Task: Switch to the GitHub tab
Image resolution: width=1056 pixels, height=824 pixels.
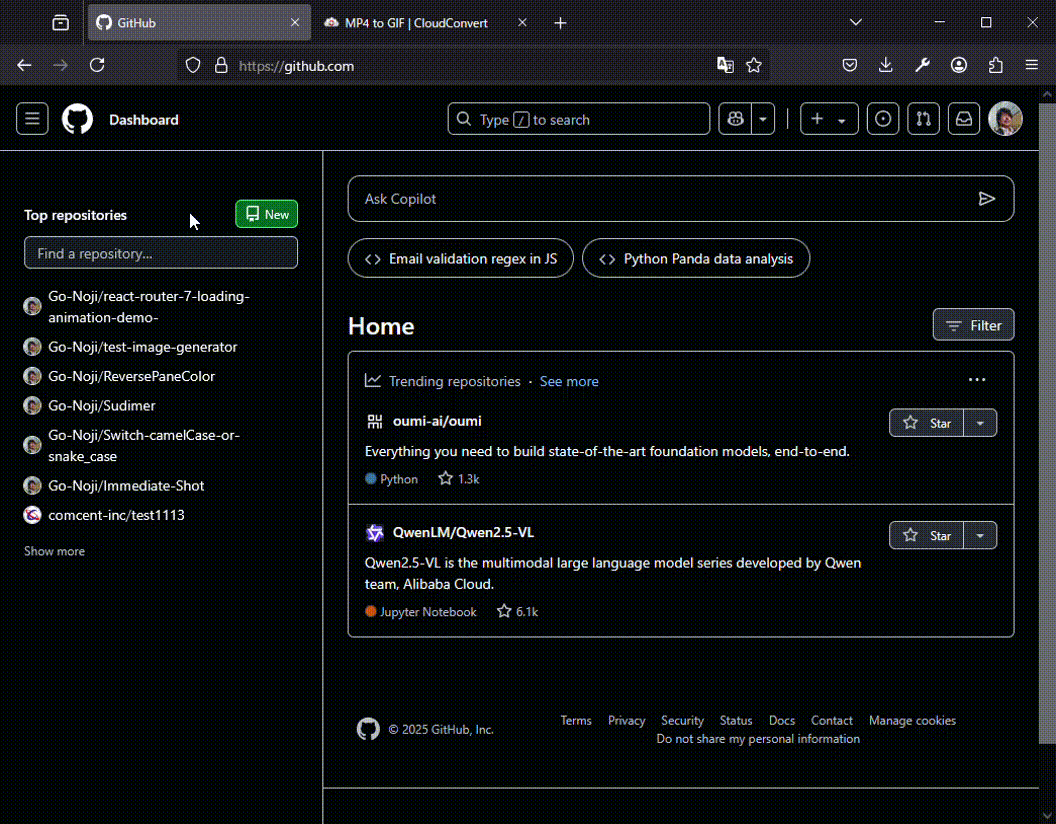Action: click(199, 23)
